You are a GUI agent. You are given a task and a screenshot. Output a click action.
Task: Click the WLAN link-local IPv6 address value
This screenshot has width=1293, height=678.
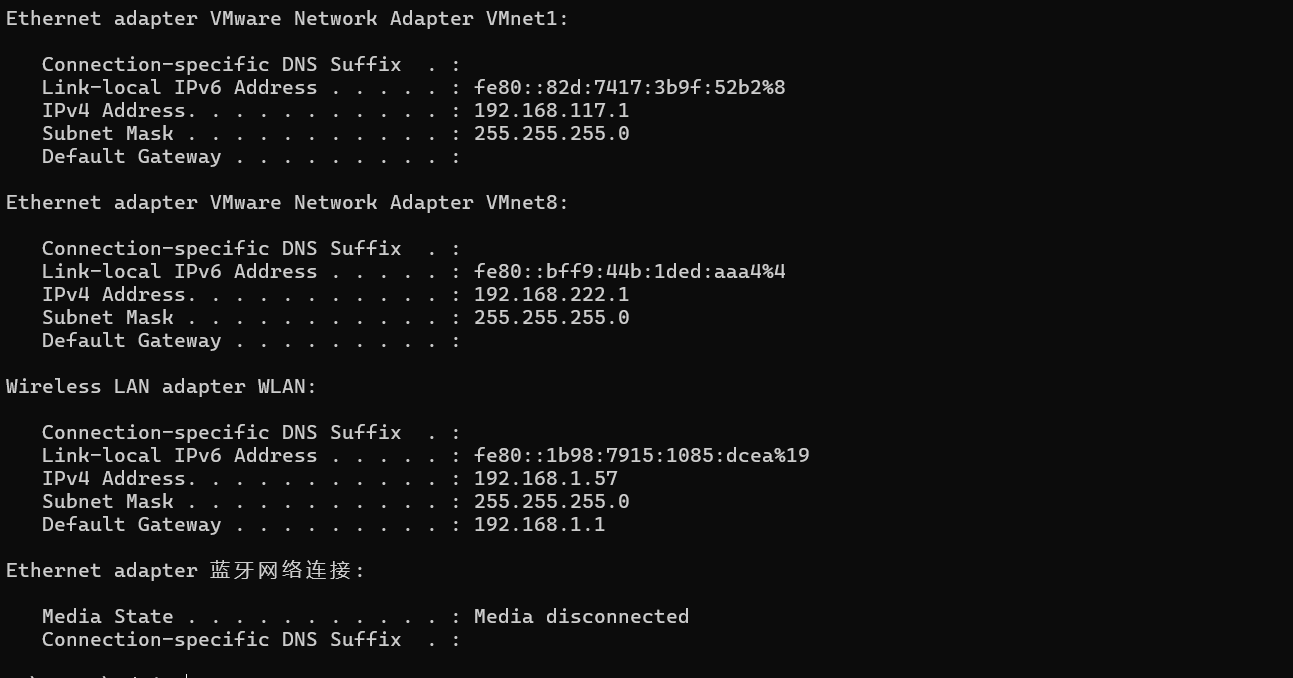point(641,455)
